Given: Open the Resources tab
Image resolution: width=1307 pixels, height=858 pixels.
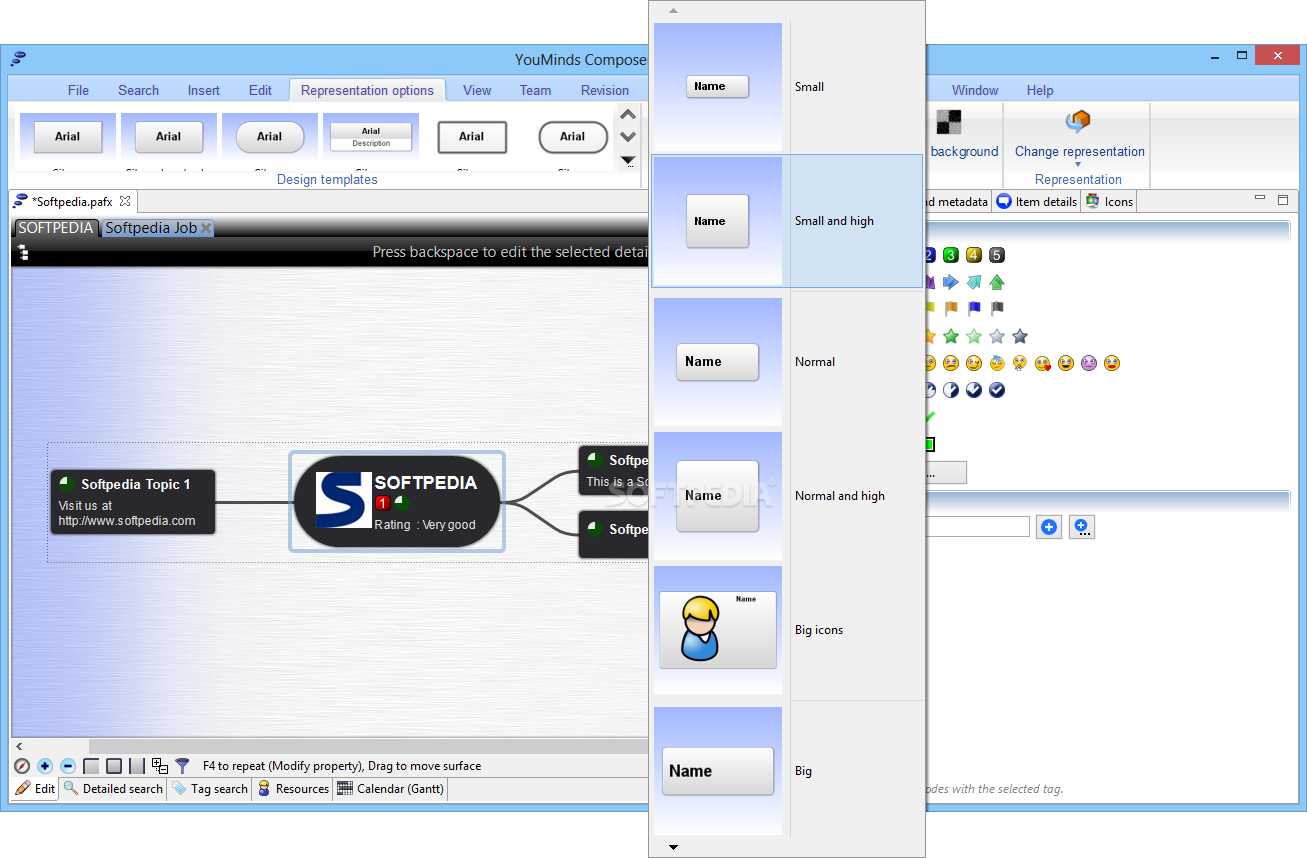Looking at the screenshot, I should coord(293,789).
